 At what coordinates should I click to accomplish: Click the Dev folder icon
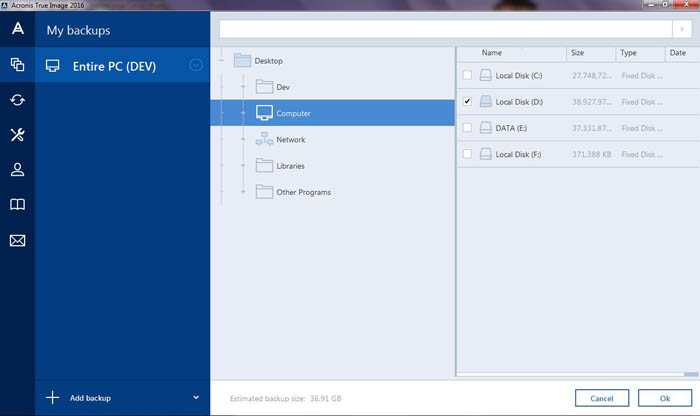coord(264,87)
